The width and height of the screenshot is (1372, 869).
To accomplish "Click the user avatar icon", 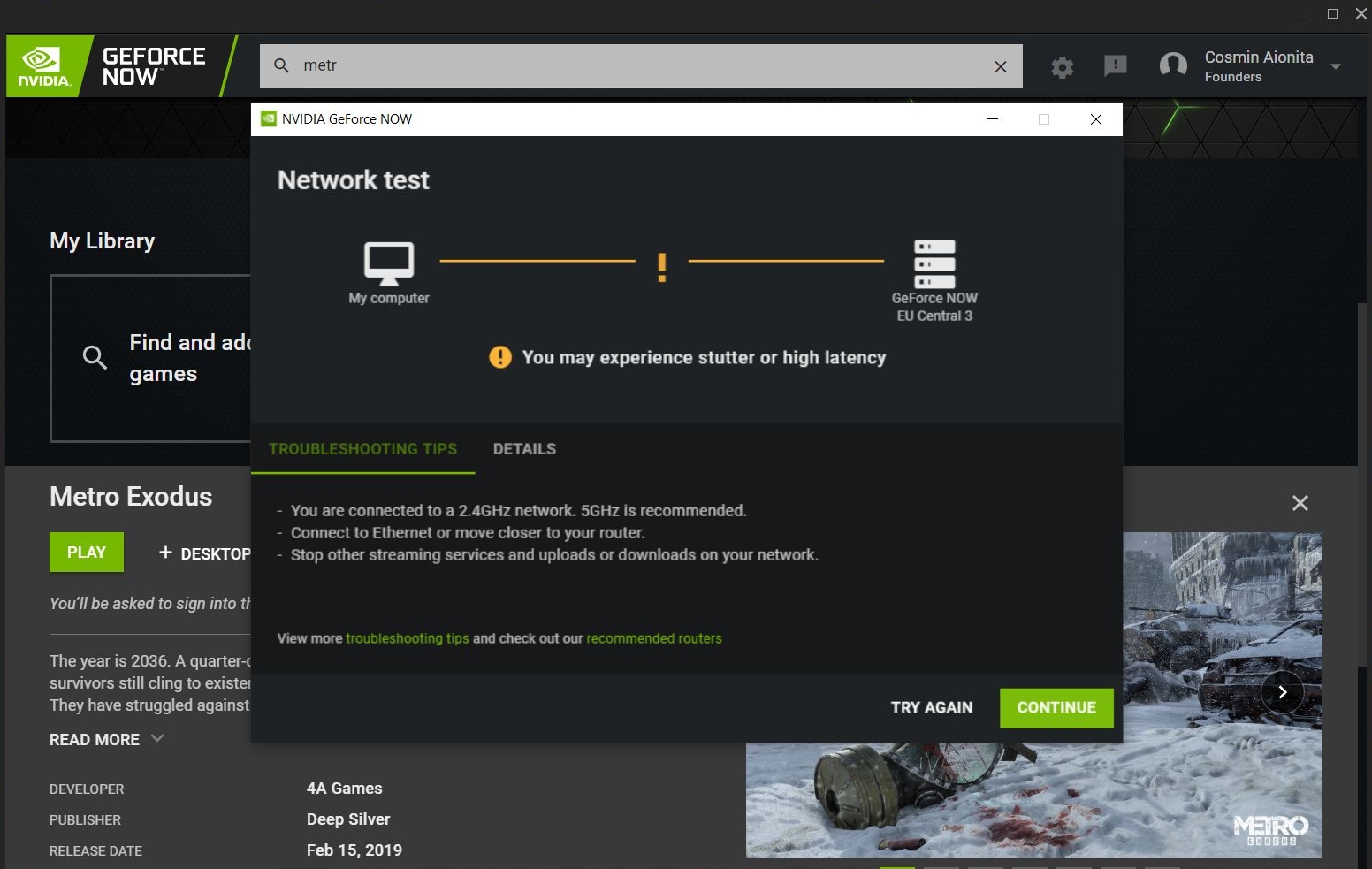I will (1173, 65).
